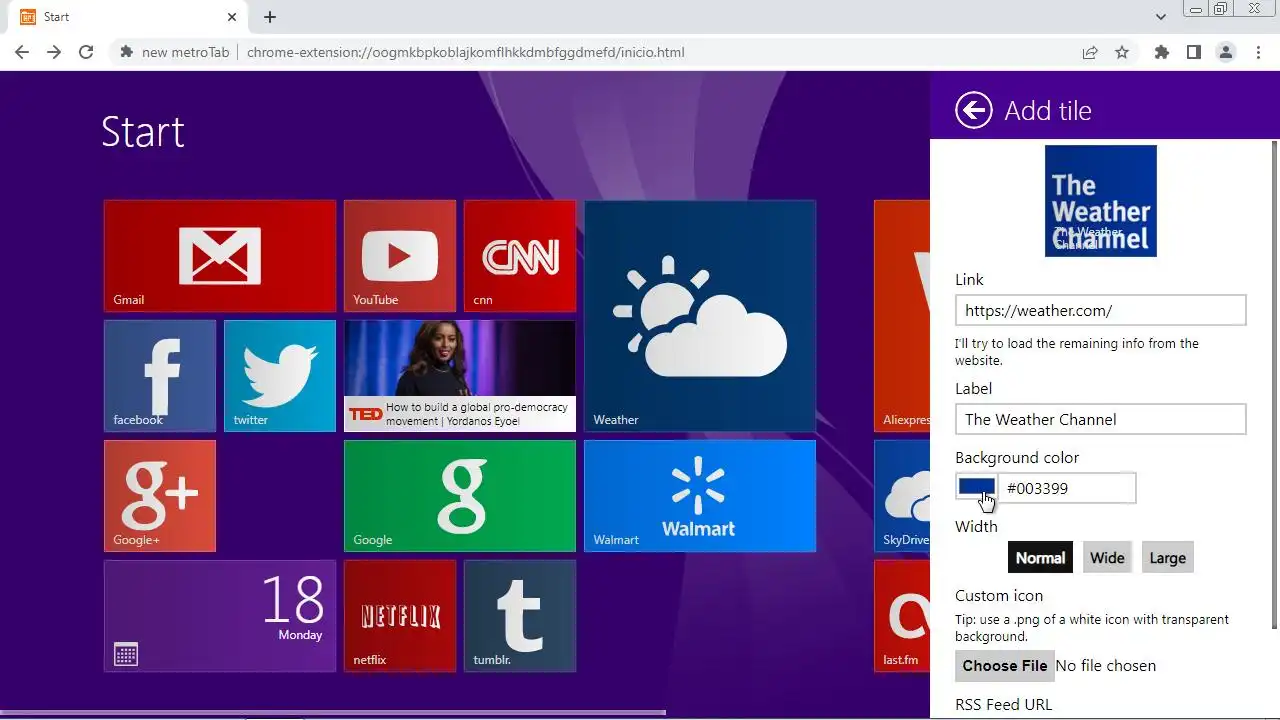The height and width of the screenshot is (720, 1280).
Task: Open the Walmart tile
Action: pos(700,496)
